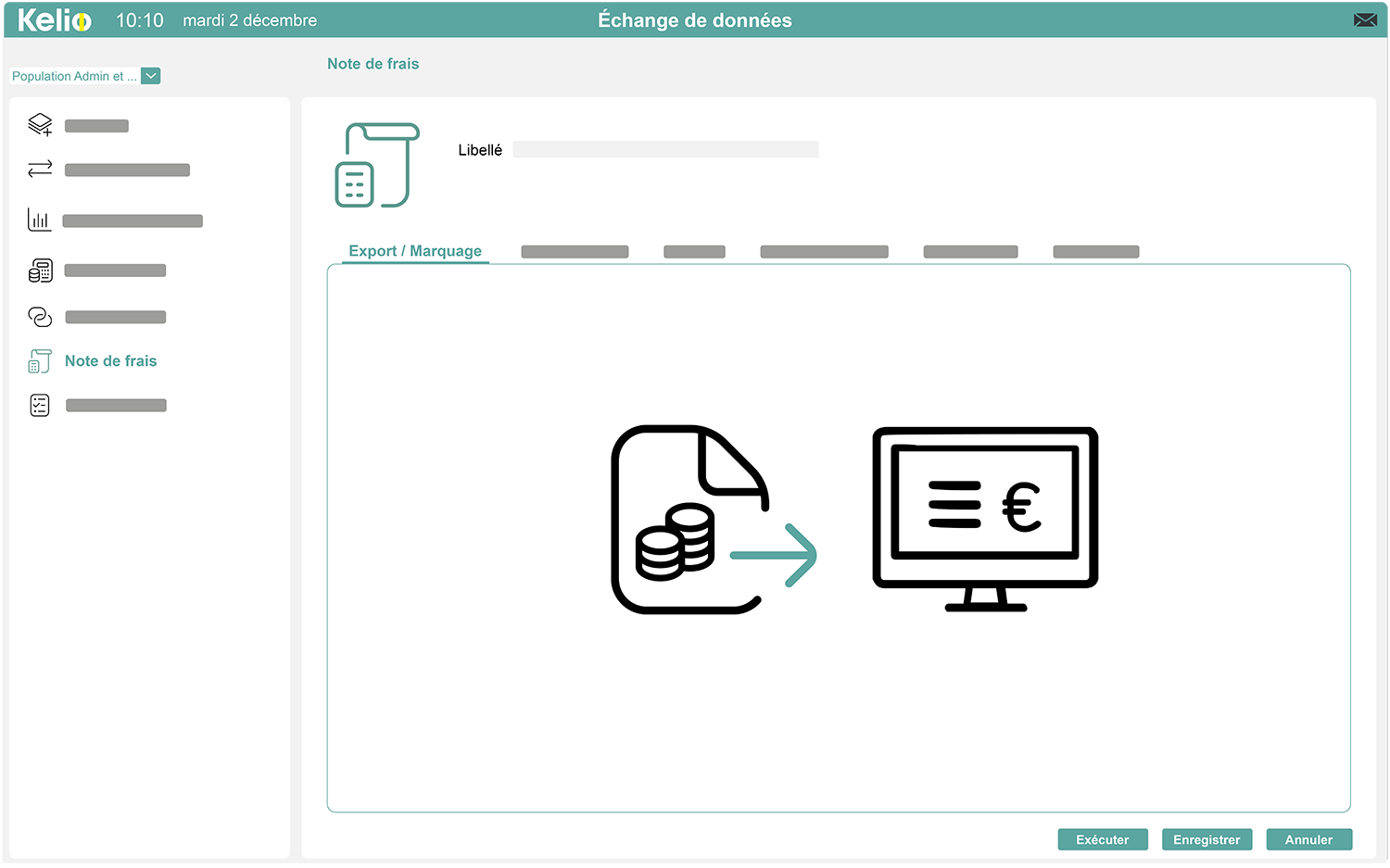Switch to the Export / Marquage tab
This screenshot has height=868, width=1390.
pyautogui.click(x=414, y=250)
